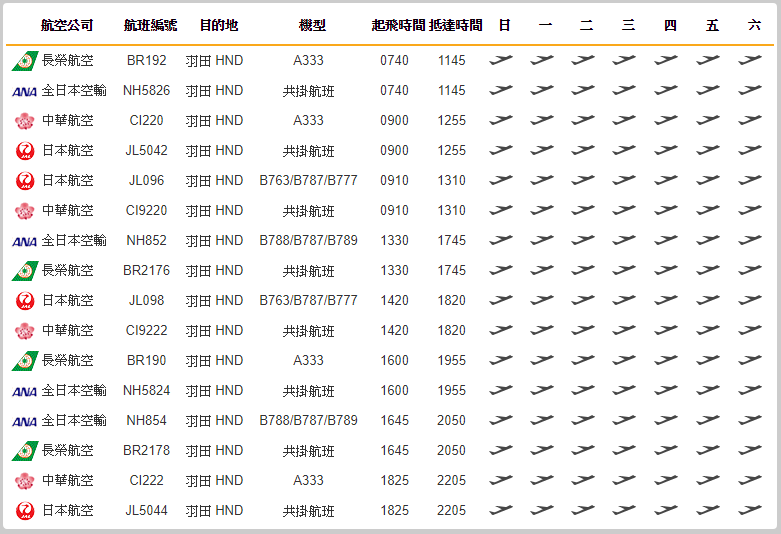Select flight number JL096
Viewport: 781px width, 534px height.
click(x=146, y=180)
